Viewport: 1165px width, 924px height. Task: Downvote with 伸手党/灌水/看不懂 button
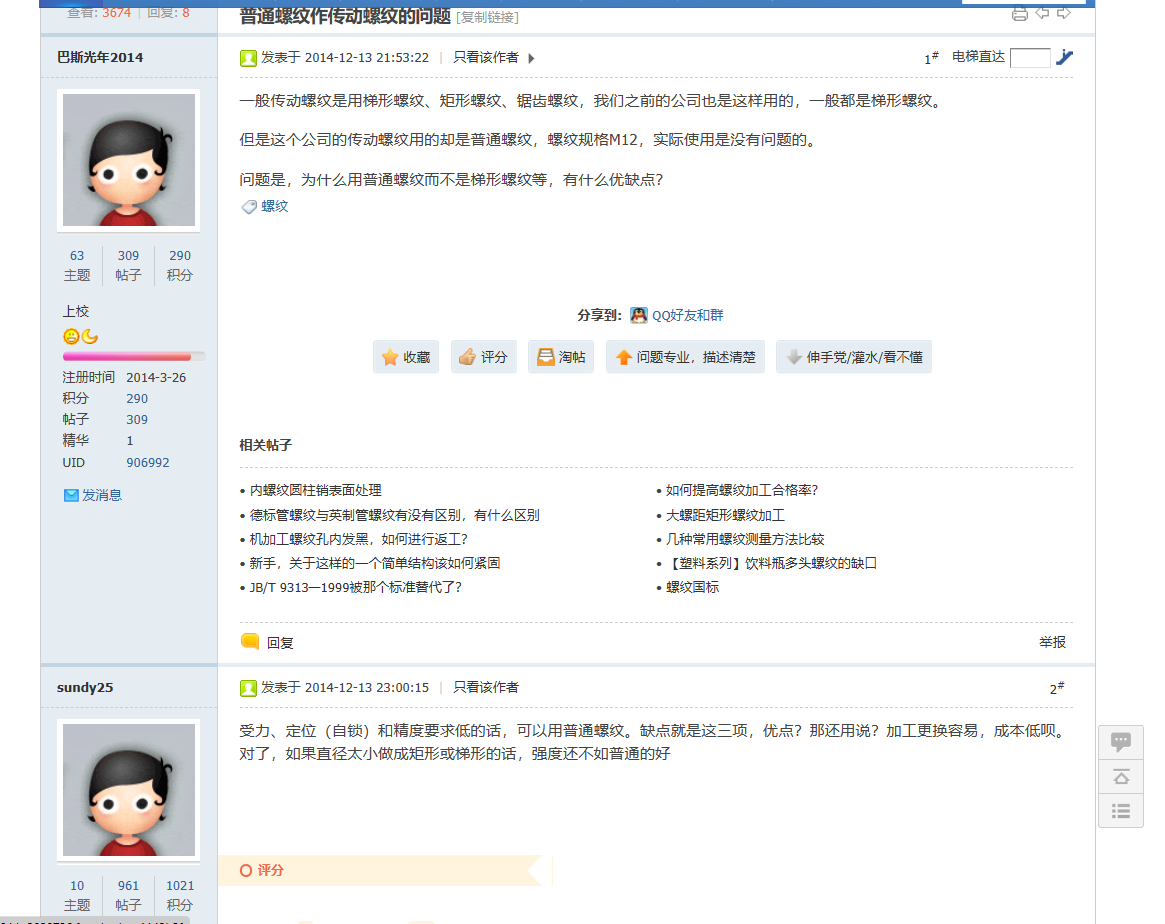pyautogui.click(x=853, y=357)
